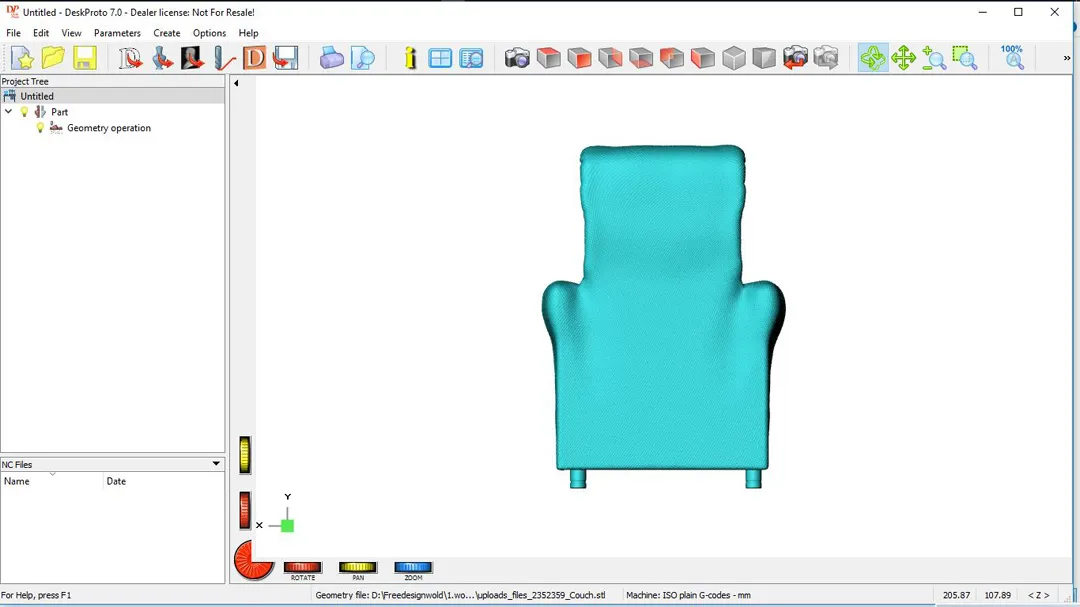The image size is (1080, 607).
Task: Save project using the yellow floppy disk
Action: coord(85,58)
